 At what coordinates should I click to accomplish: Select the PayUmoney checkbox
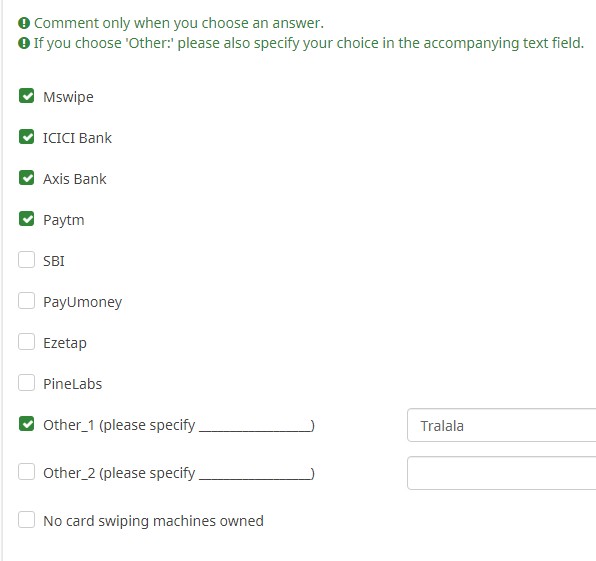[x=26, y=301]
